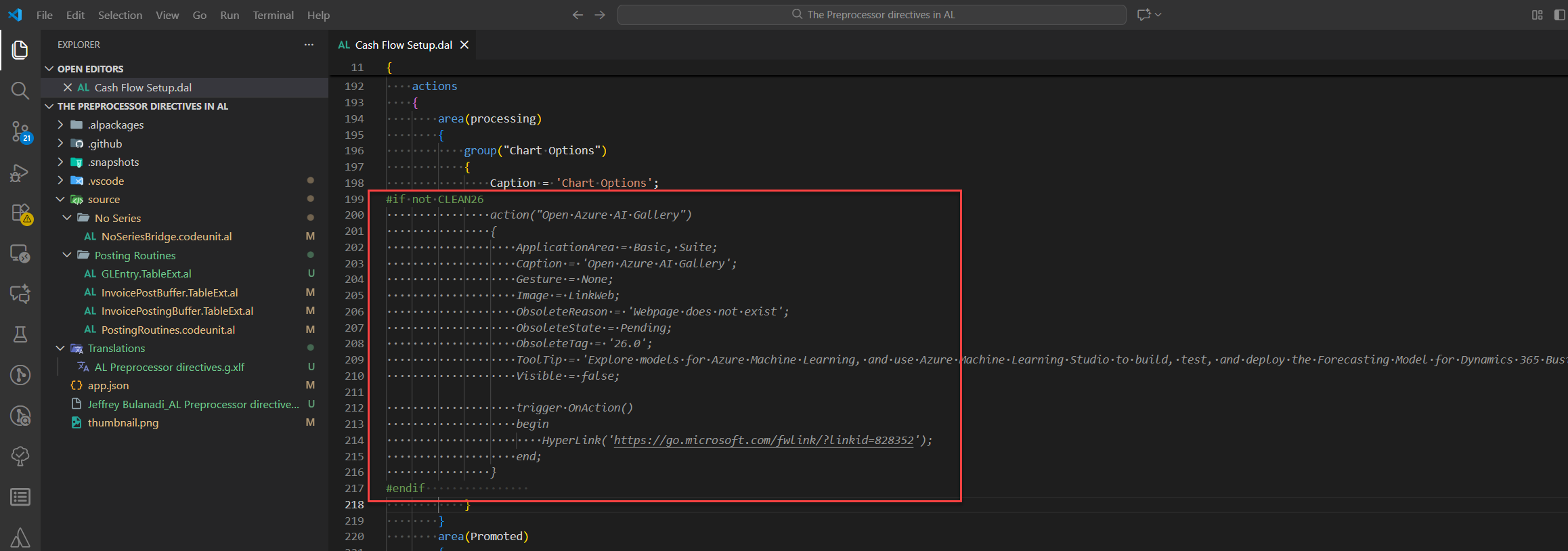
Task: Open the Azure triangle icon in activity bar
Action: click(x=20, y=537)
